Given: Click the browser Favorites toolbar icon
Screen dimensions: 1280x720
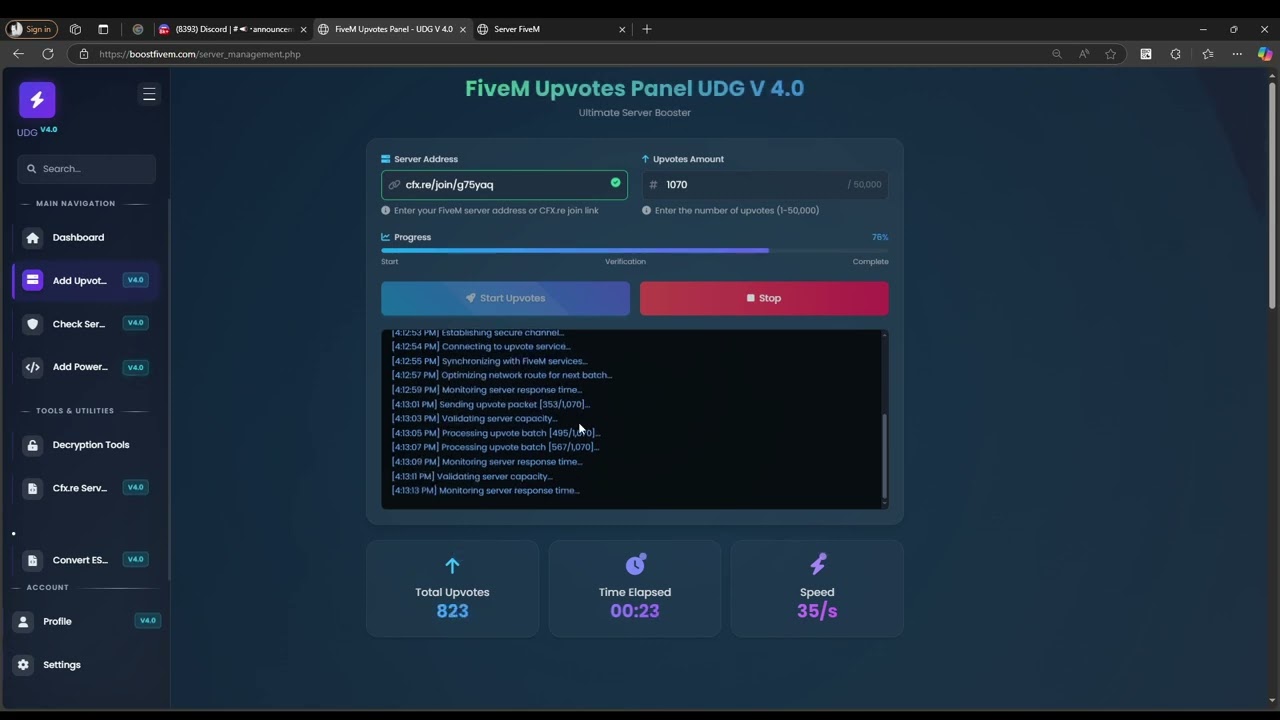Looking at the screenshot, I should point(1208,54).
